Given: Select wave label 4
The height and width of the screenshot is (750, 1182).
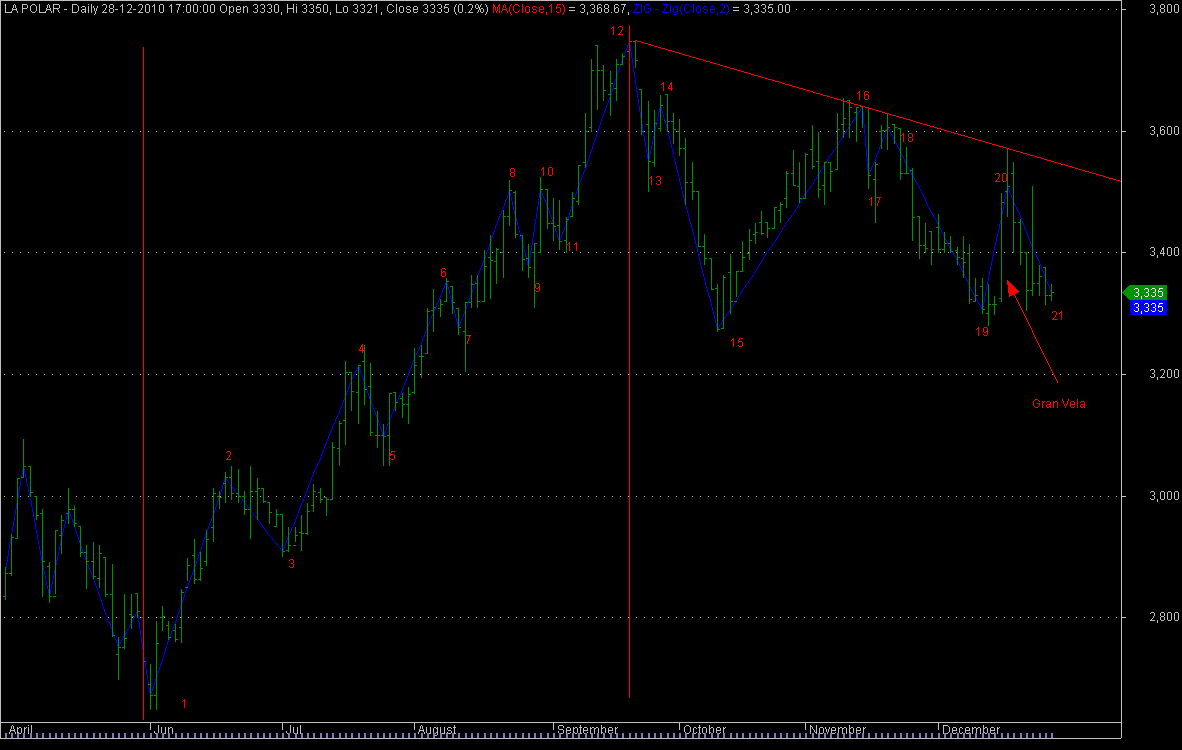Looking at the screenshot, I should (362, 349).
